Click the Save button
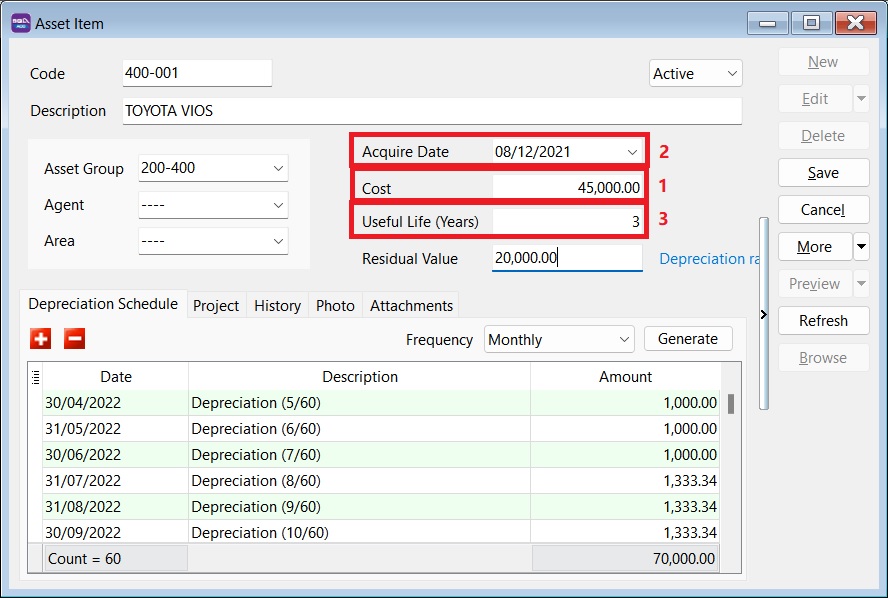 pyautogui.click(x=823, y=173)
